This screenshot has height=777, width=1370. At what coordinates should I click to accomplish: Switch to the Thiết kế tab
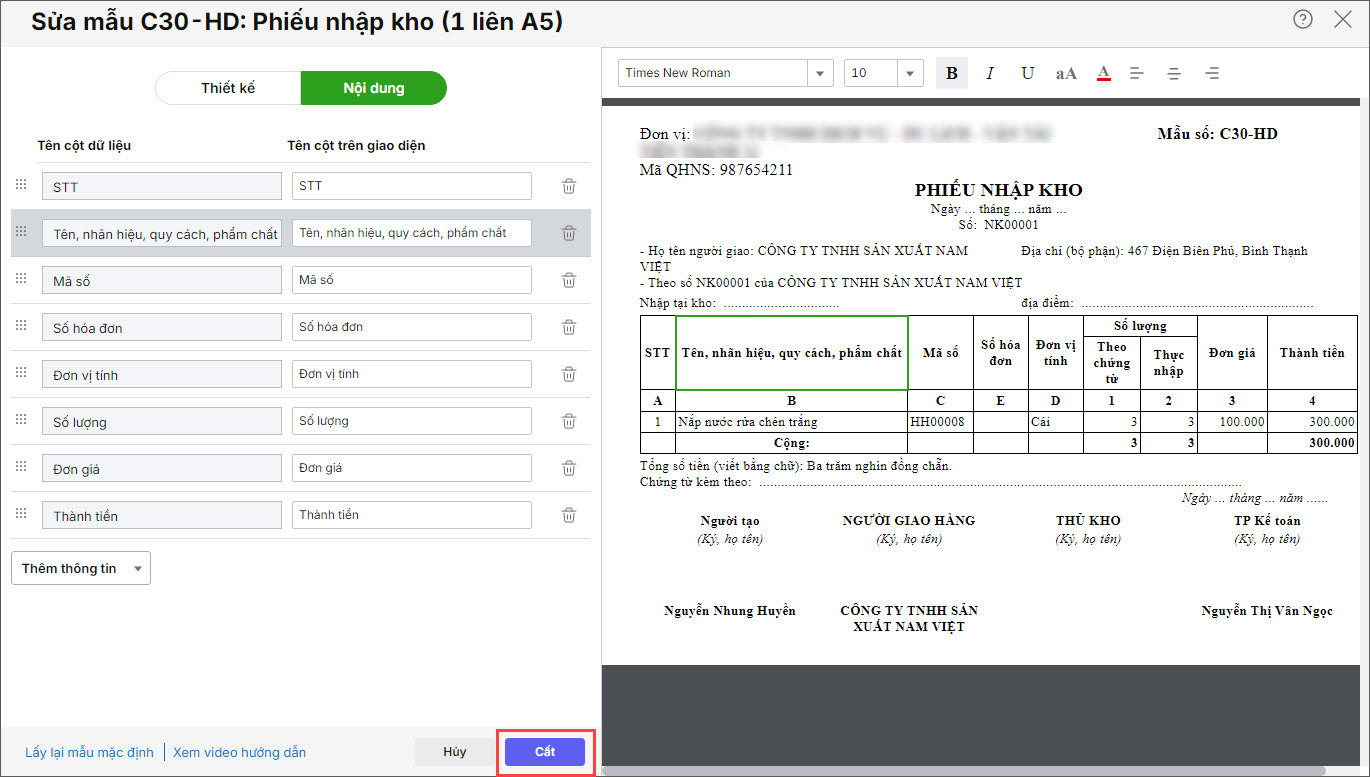[228, 88]
